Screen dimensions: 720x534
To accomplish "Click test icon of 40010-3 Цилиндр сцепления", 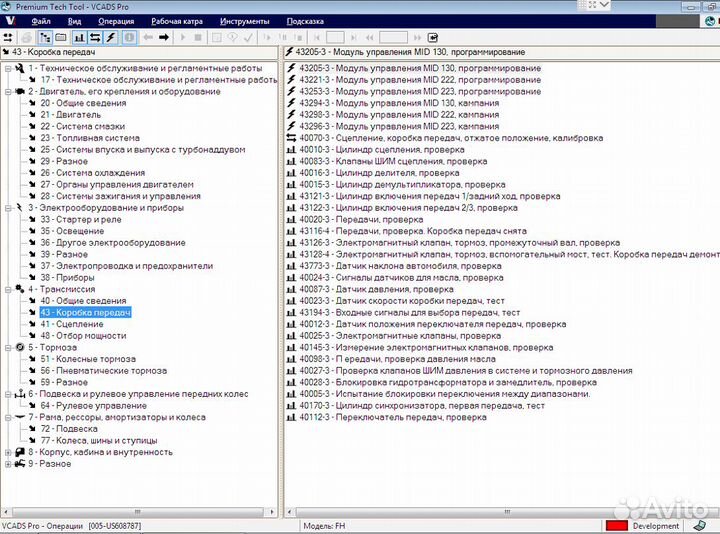I will (291, 150).
